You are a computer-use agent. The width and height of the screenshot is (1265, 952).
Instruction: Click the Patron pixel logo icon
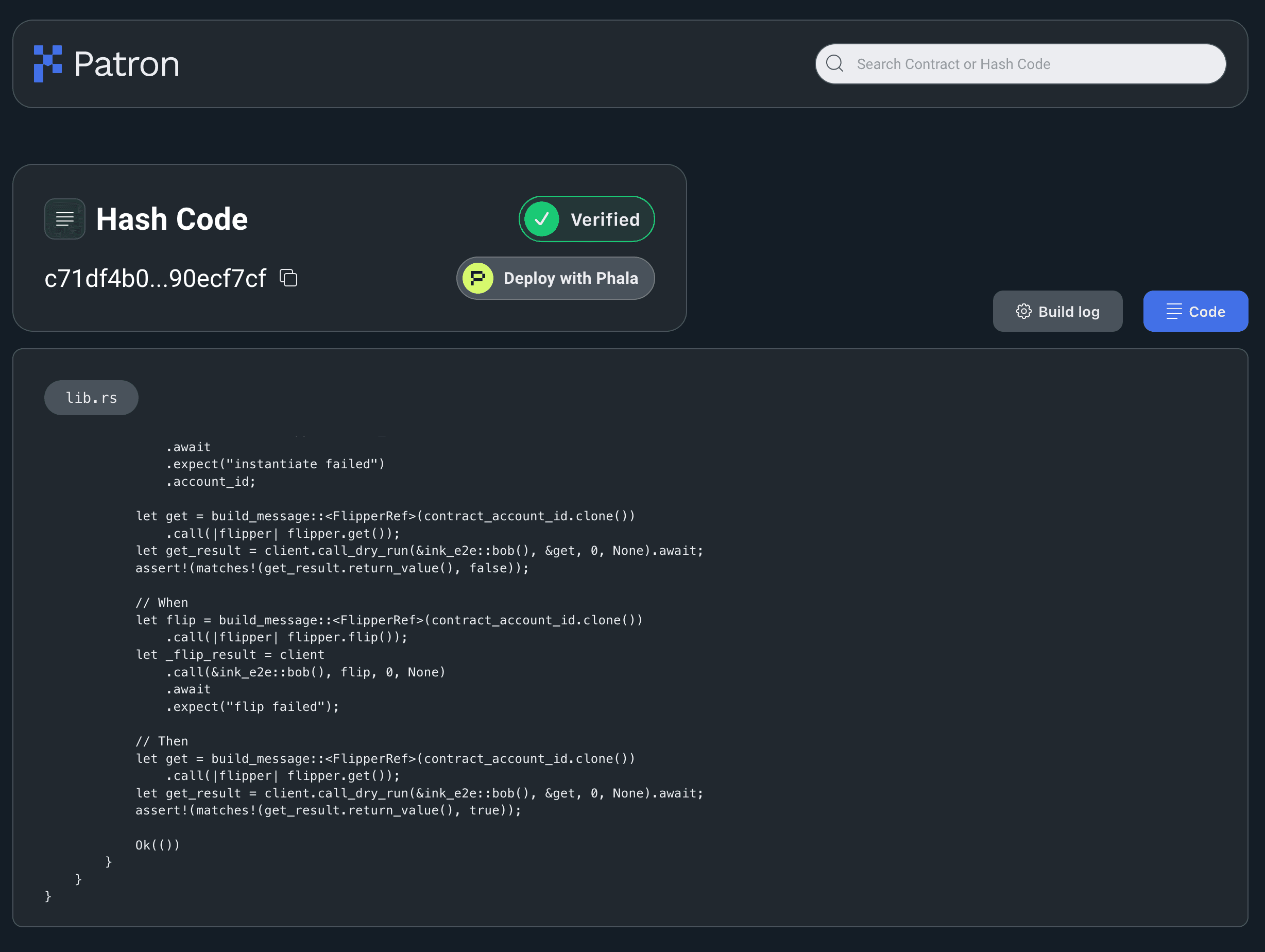(x=48, y=63)
